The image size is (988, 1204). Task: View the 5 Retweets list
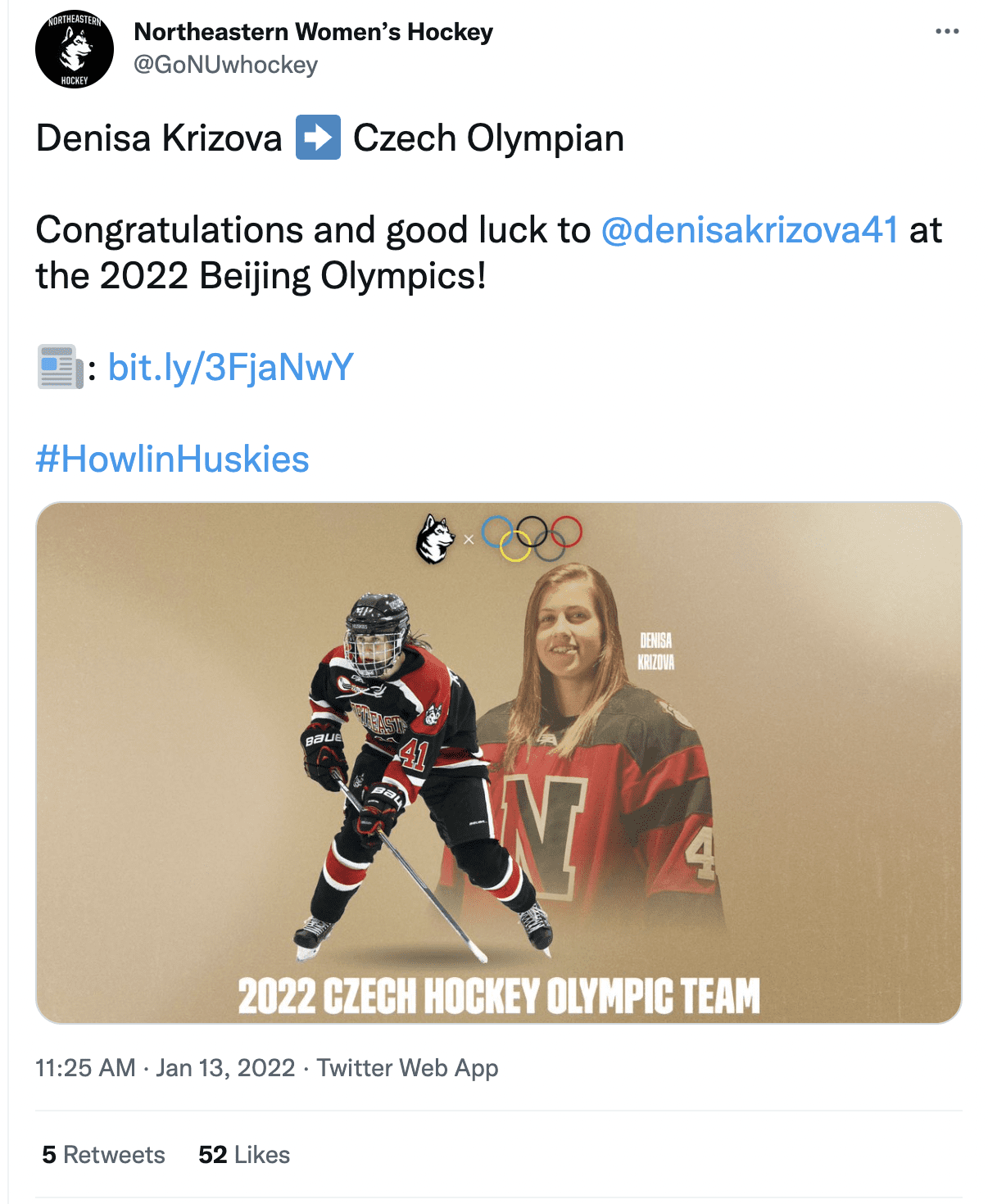103,1155
